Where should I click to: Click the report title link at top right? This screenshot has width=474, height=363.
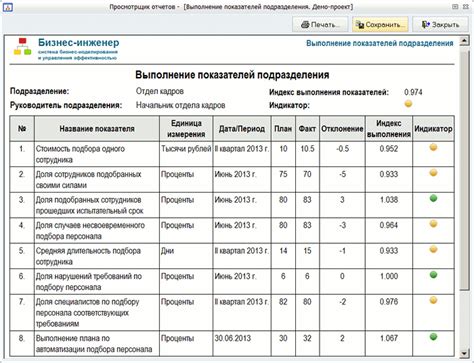(x=380, y=43)
